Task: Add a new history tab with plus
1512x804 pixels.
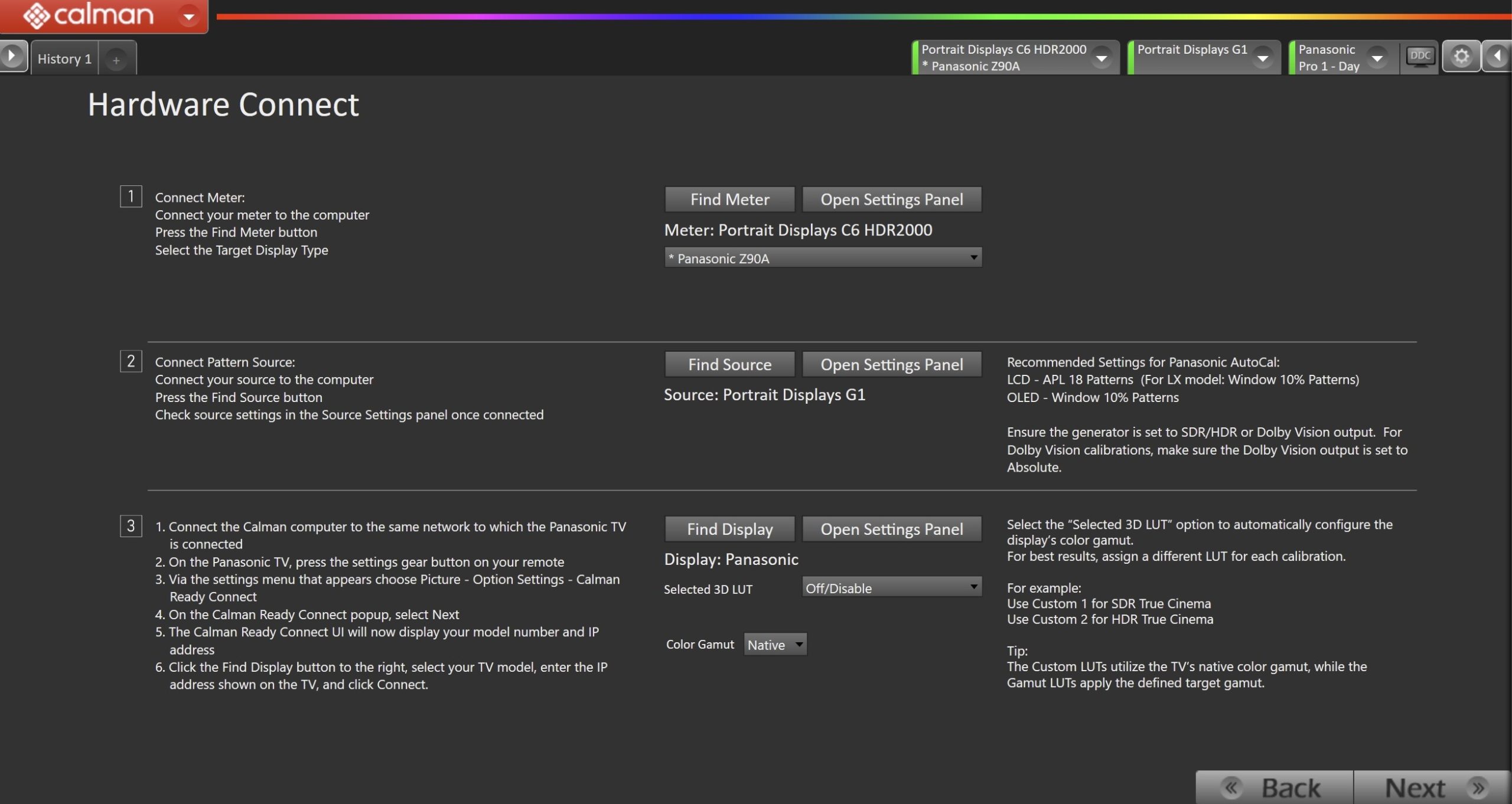Action: coord(116,60)
